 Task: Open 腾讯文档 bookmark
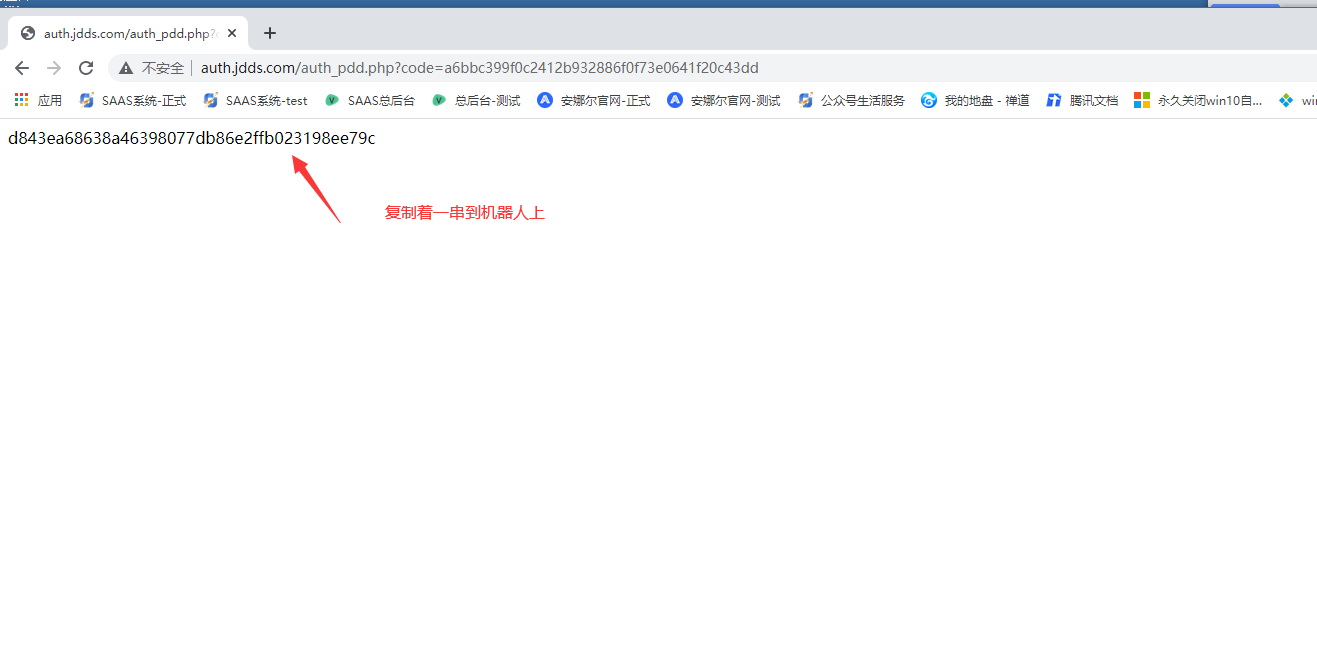[x=1083, y=100]
